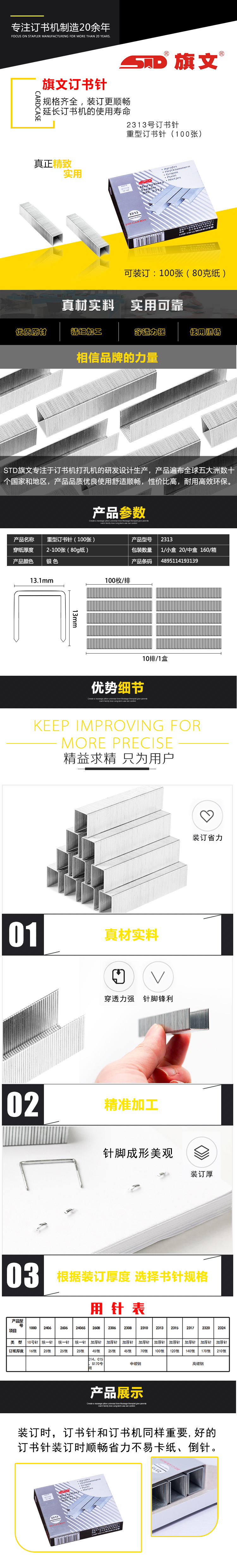Select the 使用顺畅 feature tag

click(205, 332)
